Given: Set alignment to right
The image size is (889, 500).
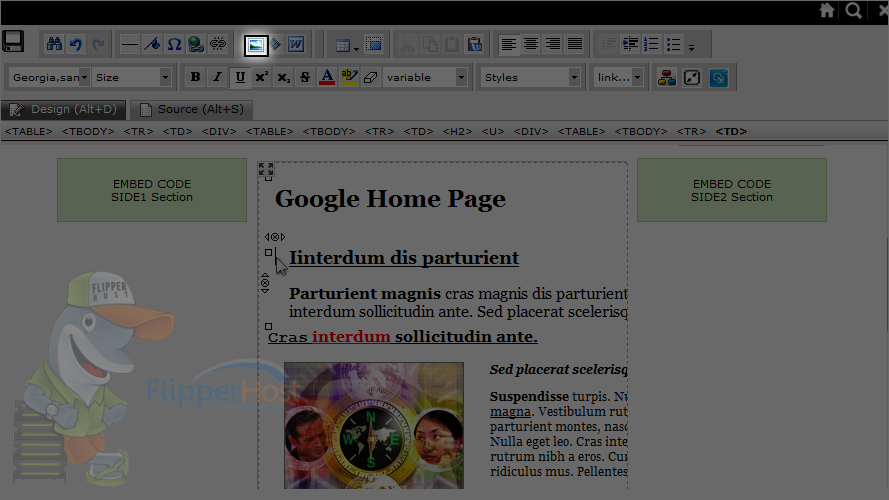Looking at the screenshot, I should point(553,44).
